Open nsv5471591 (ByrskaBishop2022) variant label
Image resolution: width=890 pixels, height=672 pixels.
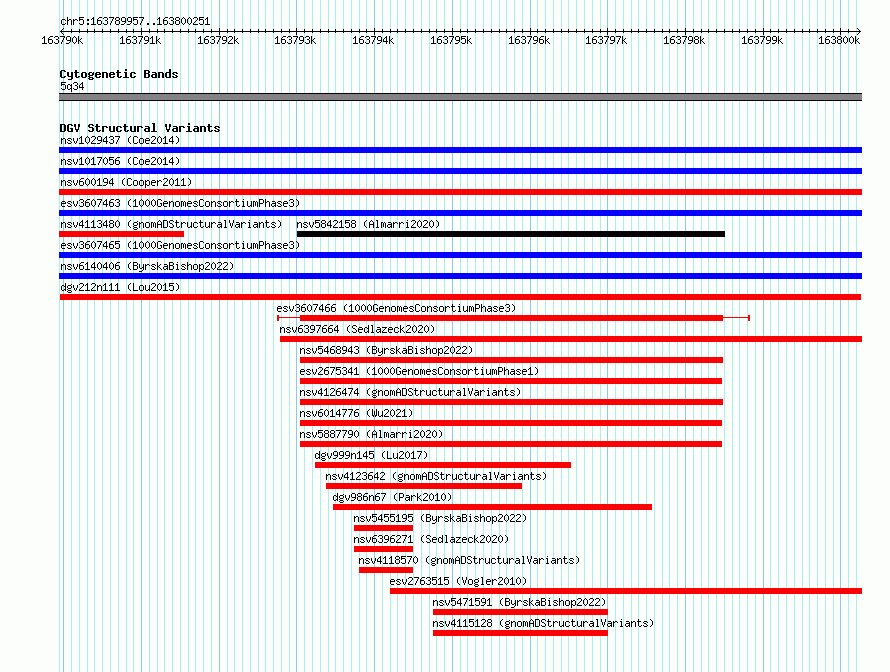pyautogui.click(x=519, y=602)
